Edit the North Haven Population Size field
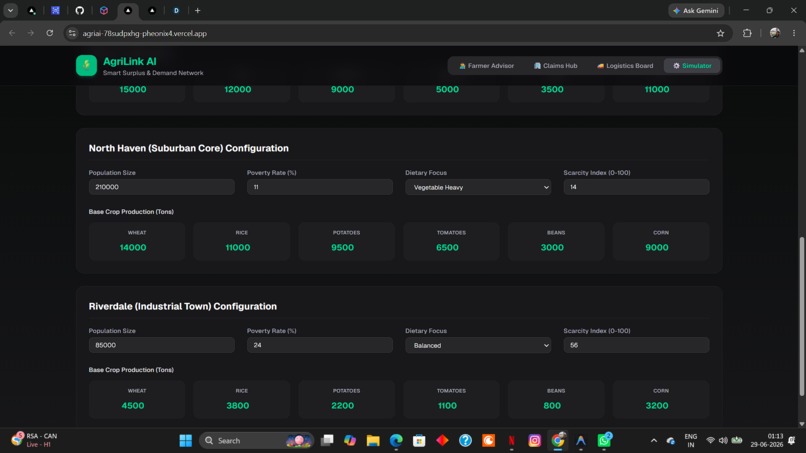 click(161, 187)
